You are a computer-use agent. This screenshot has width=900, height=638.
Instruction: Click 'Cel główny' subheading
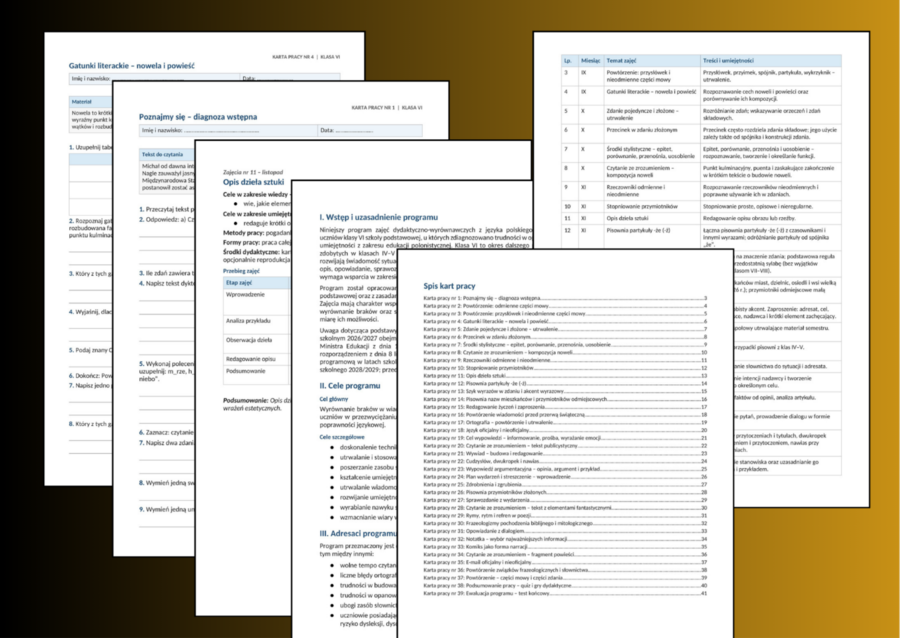[334, 399]
